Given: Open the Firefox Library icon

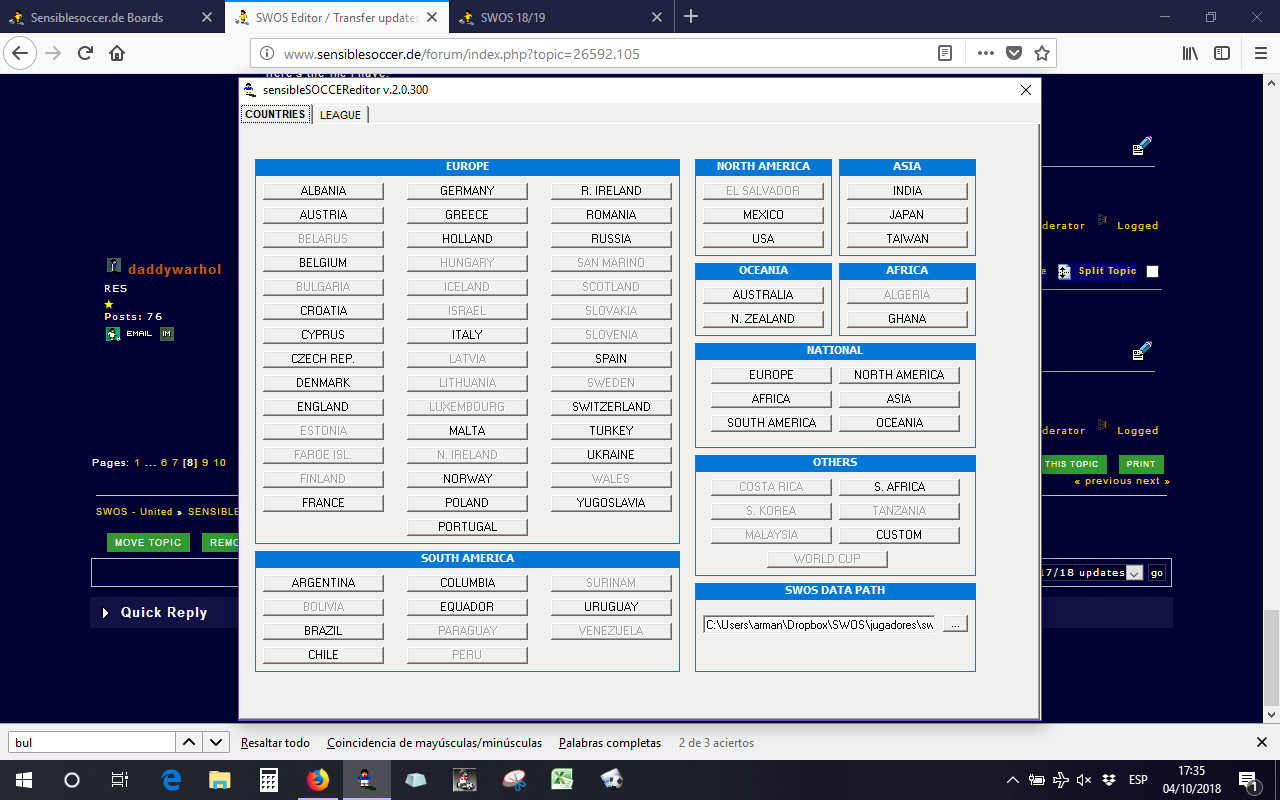Looking at the screenshot, I should [1190, 53].
